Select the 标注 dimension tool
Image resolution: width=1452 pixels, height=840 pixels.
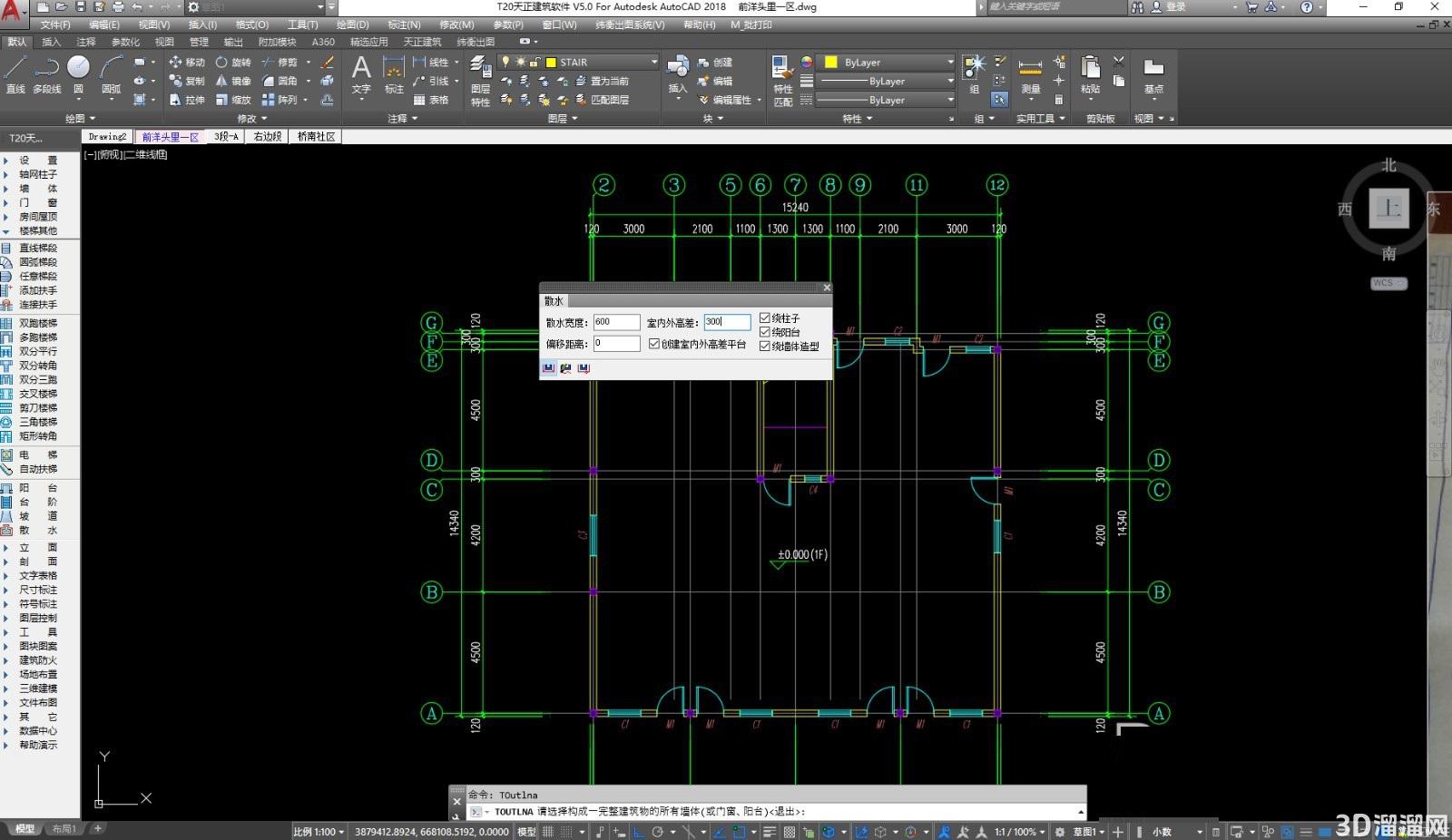(x=394, y=74)
